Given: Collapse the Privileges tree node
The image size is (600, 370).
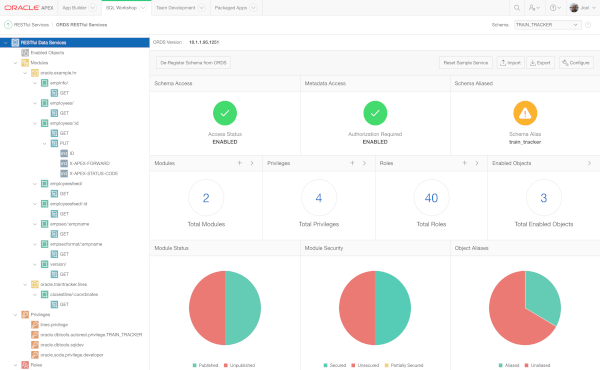Looking at the screenshot, I should click(15, 315).
